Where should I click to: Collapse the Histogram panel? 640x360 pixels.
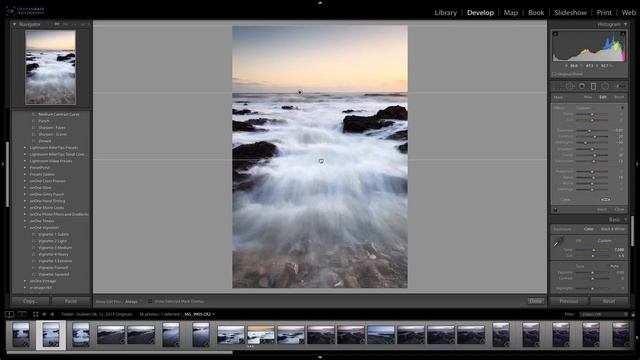(625, 24)
